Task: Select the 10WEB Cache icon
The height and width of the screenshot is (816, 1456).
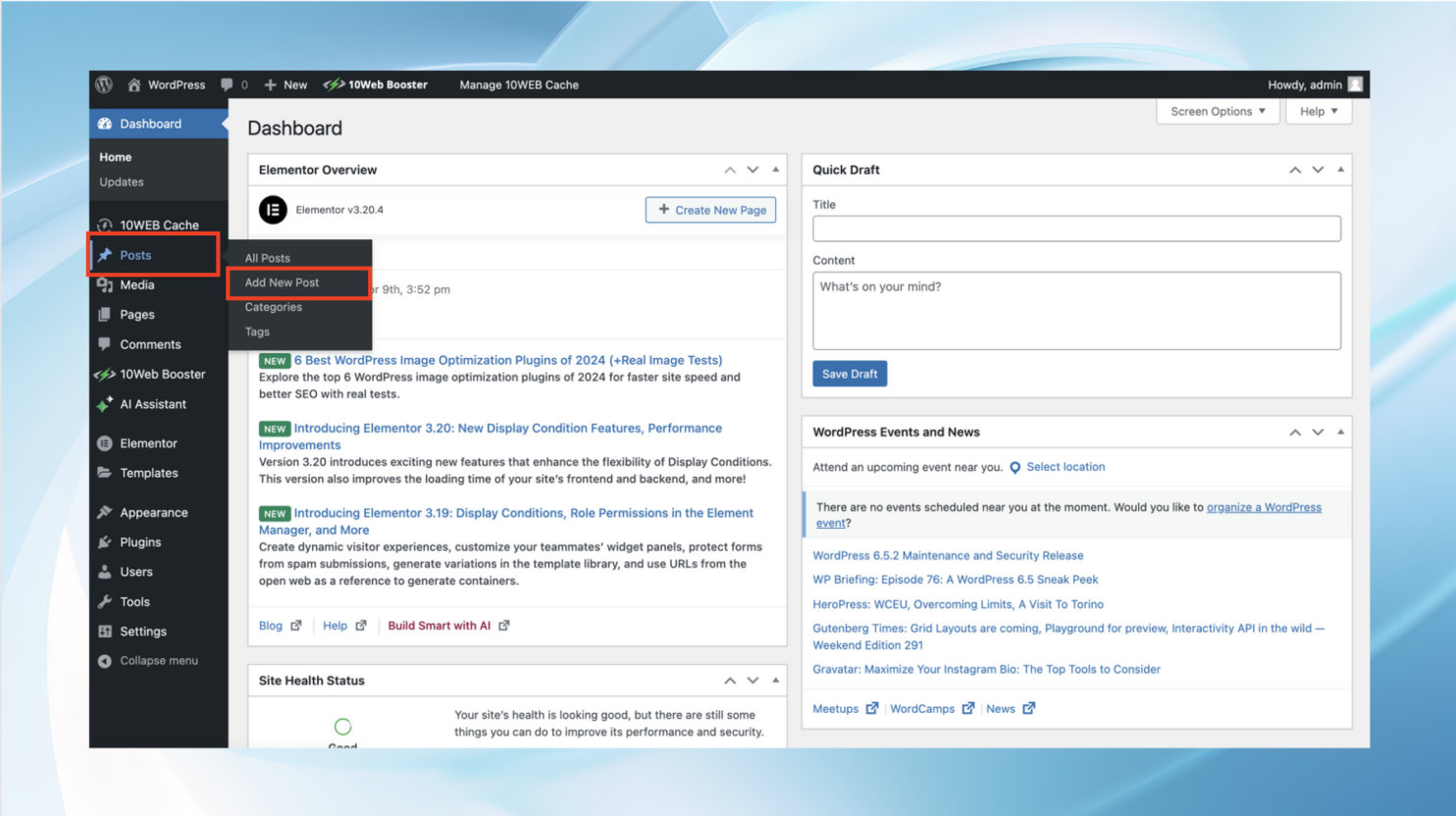Action: coord(106,224)
